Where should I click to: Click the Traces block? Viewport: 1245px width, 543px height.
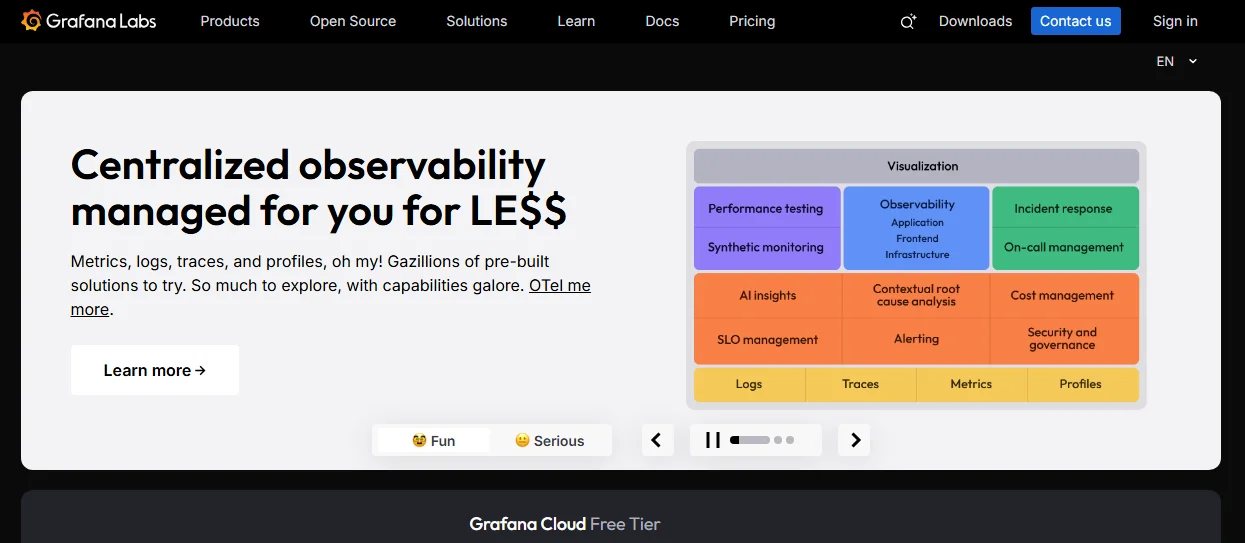(860, 384)
